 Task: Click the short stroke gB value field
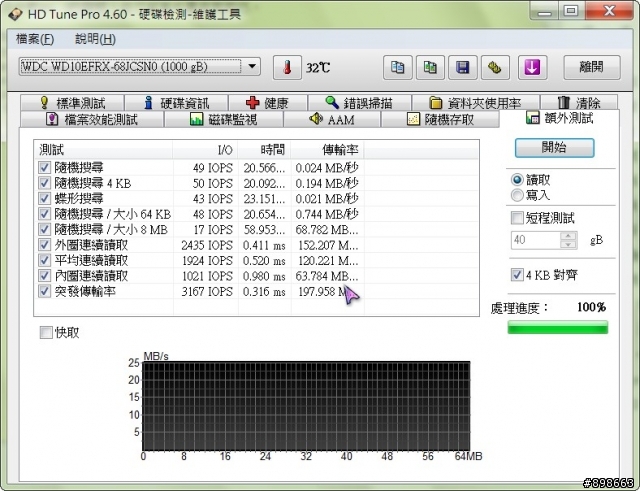[535, 240]
